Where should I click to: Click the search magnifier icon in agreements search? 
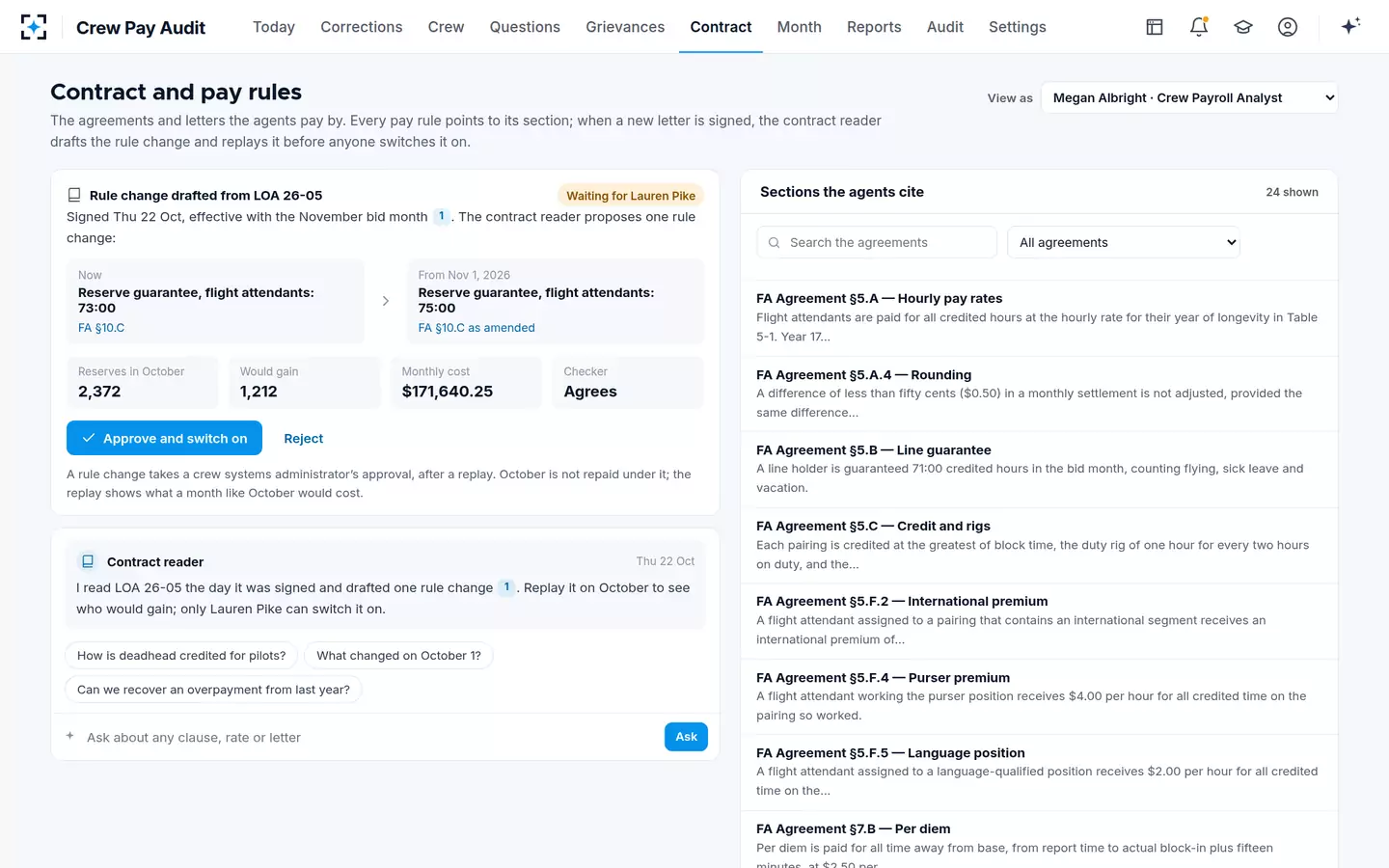click(x=774, y=243)
